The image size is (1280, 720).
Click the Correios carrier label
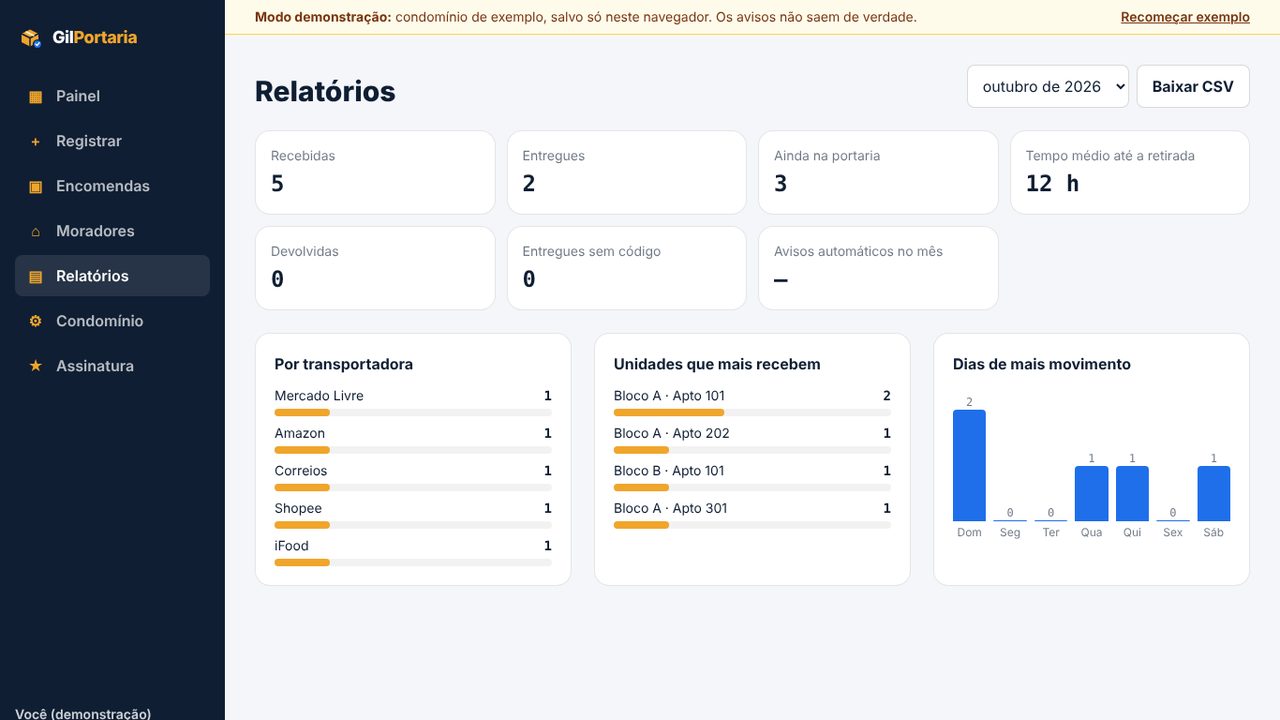coord(301,471)
